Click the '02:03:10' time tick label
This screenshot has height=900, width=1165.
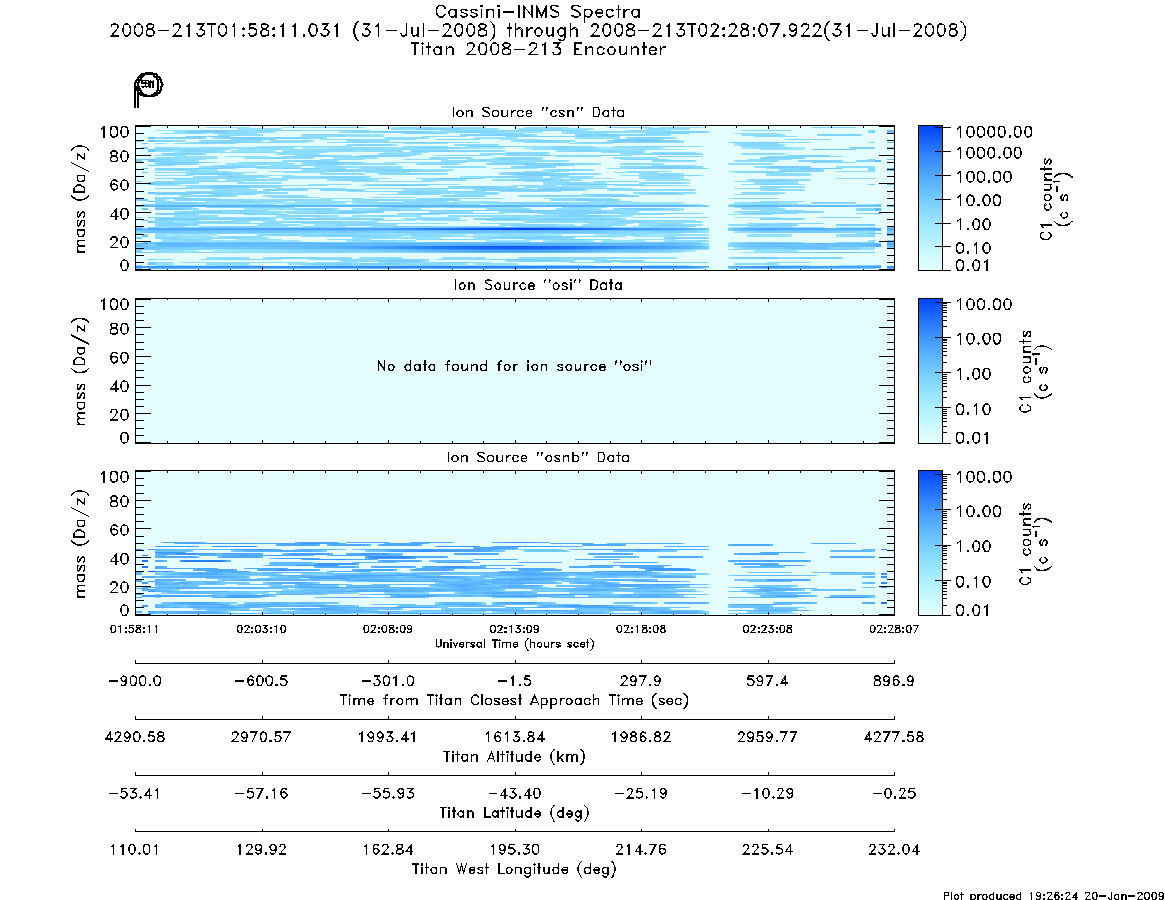click(x=262, y=629)
